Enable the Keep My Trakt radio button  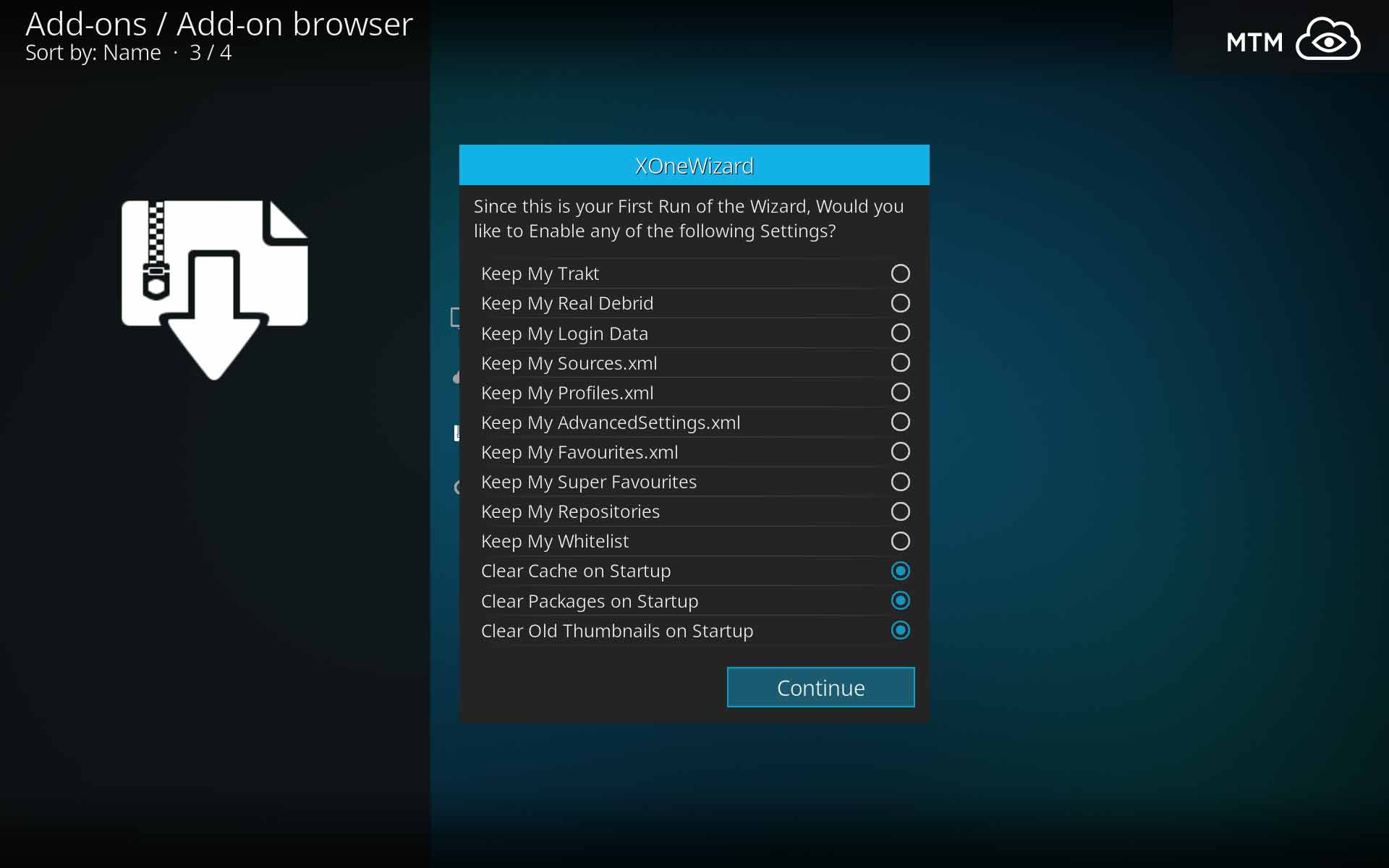pyautogui.click(x=900, y=273)
